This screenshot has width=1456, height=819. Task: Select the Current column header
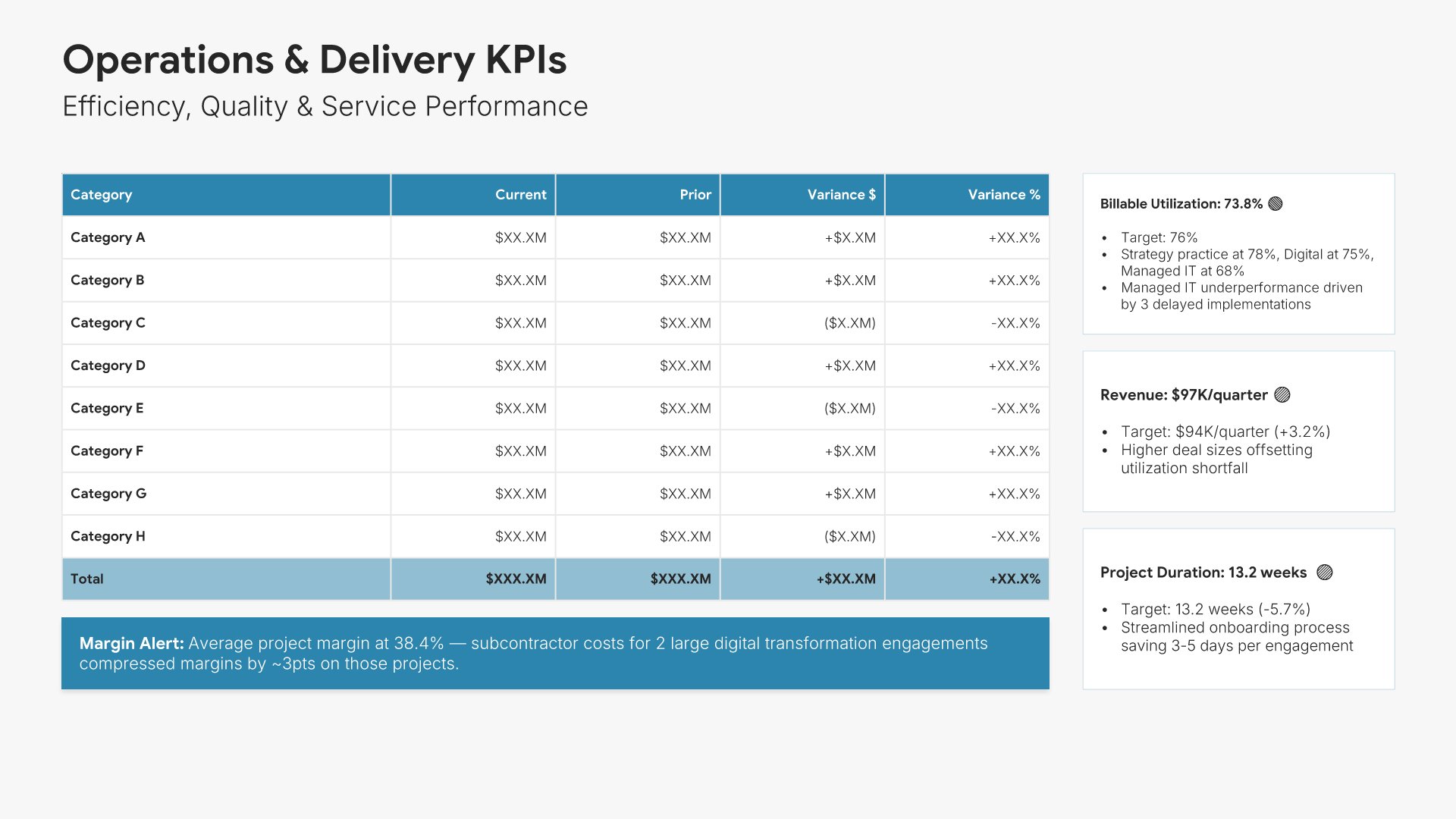(520, 195)
